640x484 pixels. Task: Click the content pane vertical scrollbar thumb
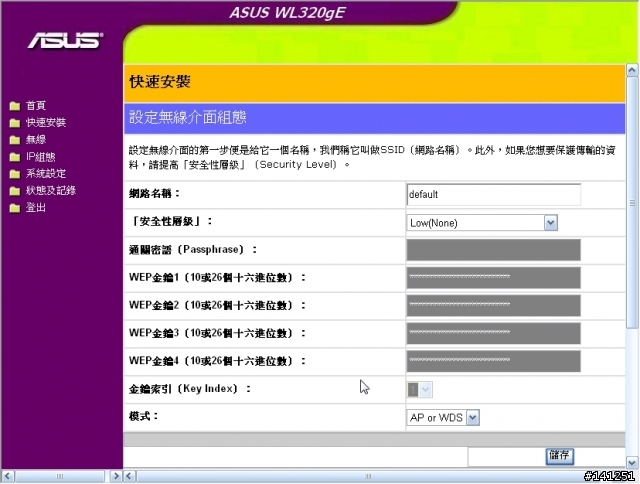(632, 202)
